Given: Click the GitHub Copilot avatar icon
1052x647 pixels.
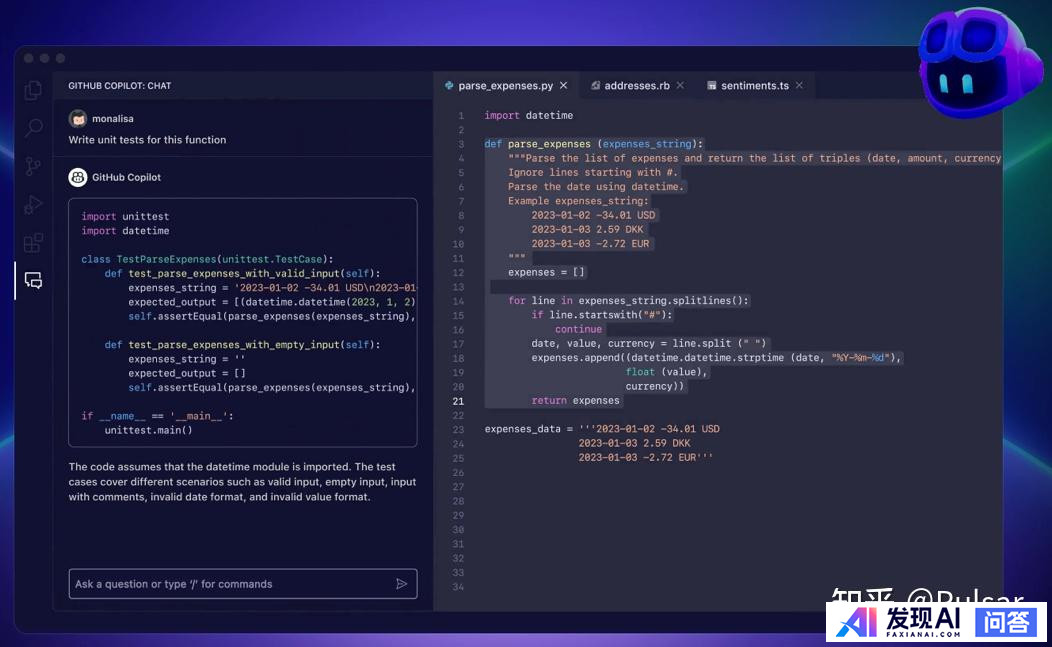Looking at the screenshot, I should pos(77,177).
